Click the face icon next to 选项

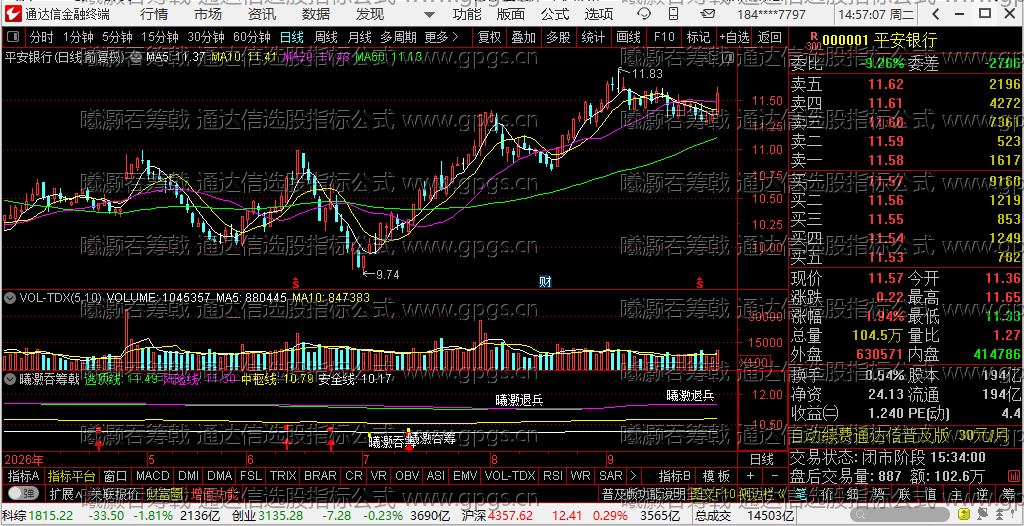tap(644, 14)
